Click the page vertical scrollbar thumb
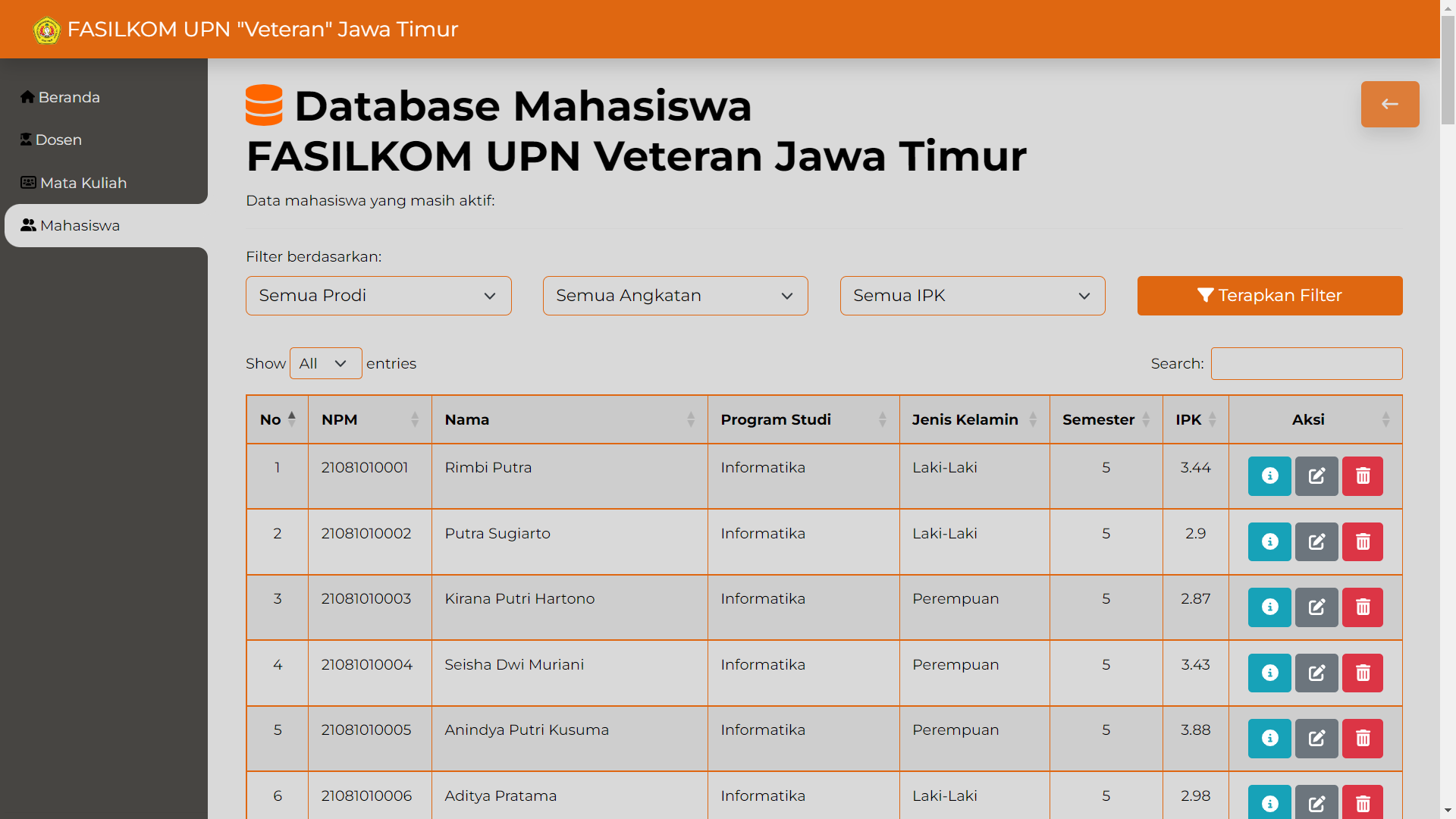 pyautogui.click(x=1448, y=70)
